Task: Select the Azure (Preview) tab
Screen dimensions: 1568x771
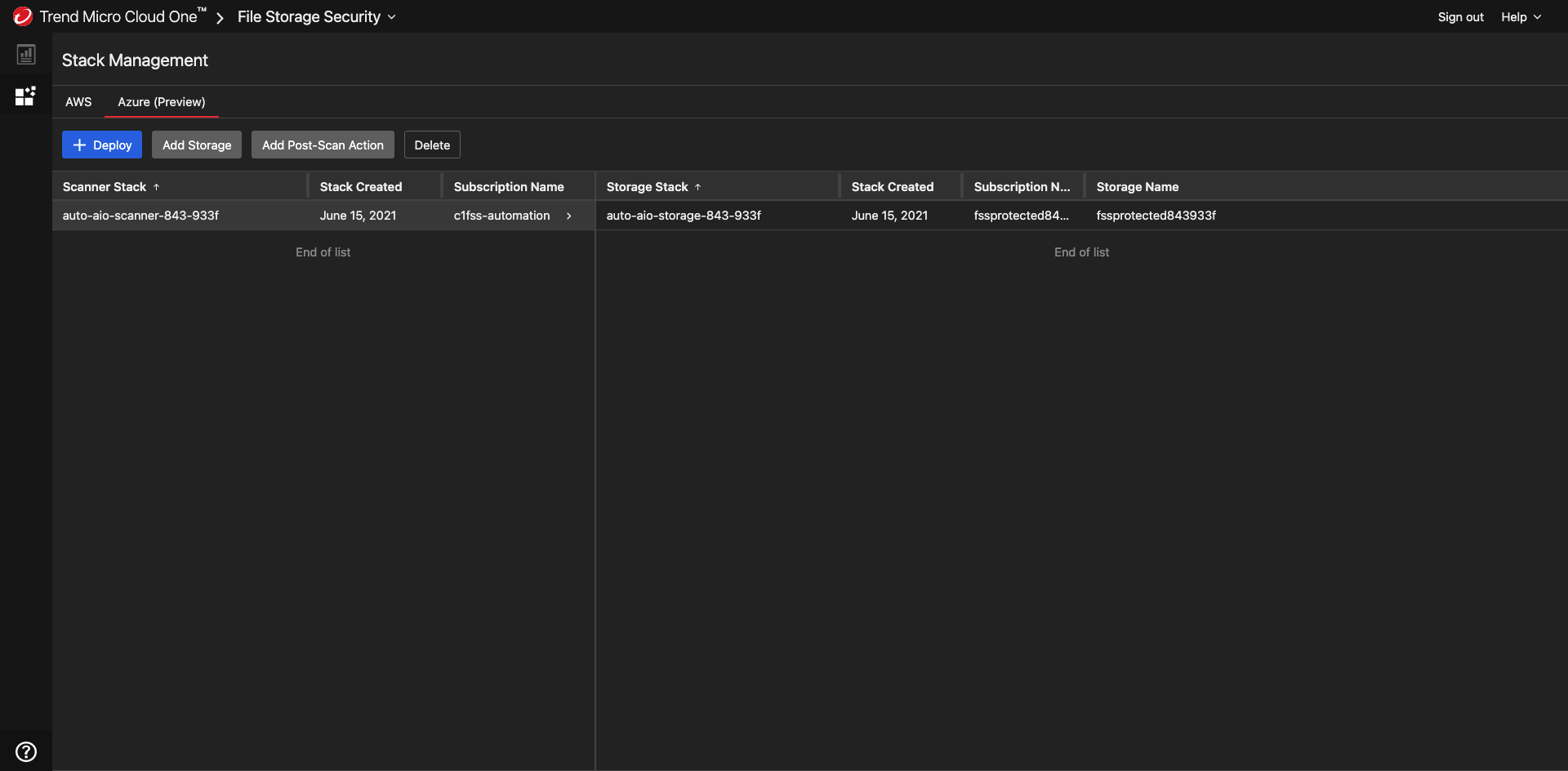Action: tap(162, 102)
